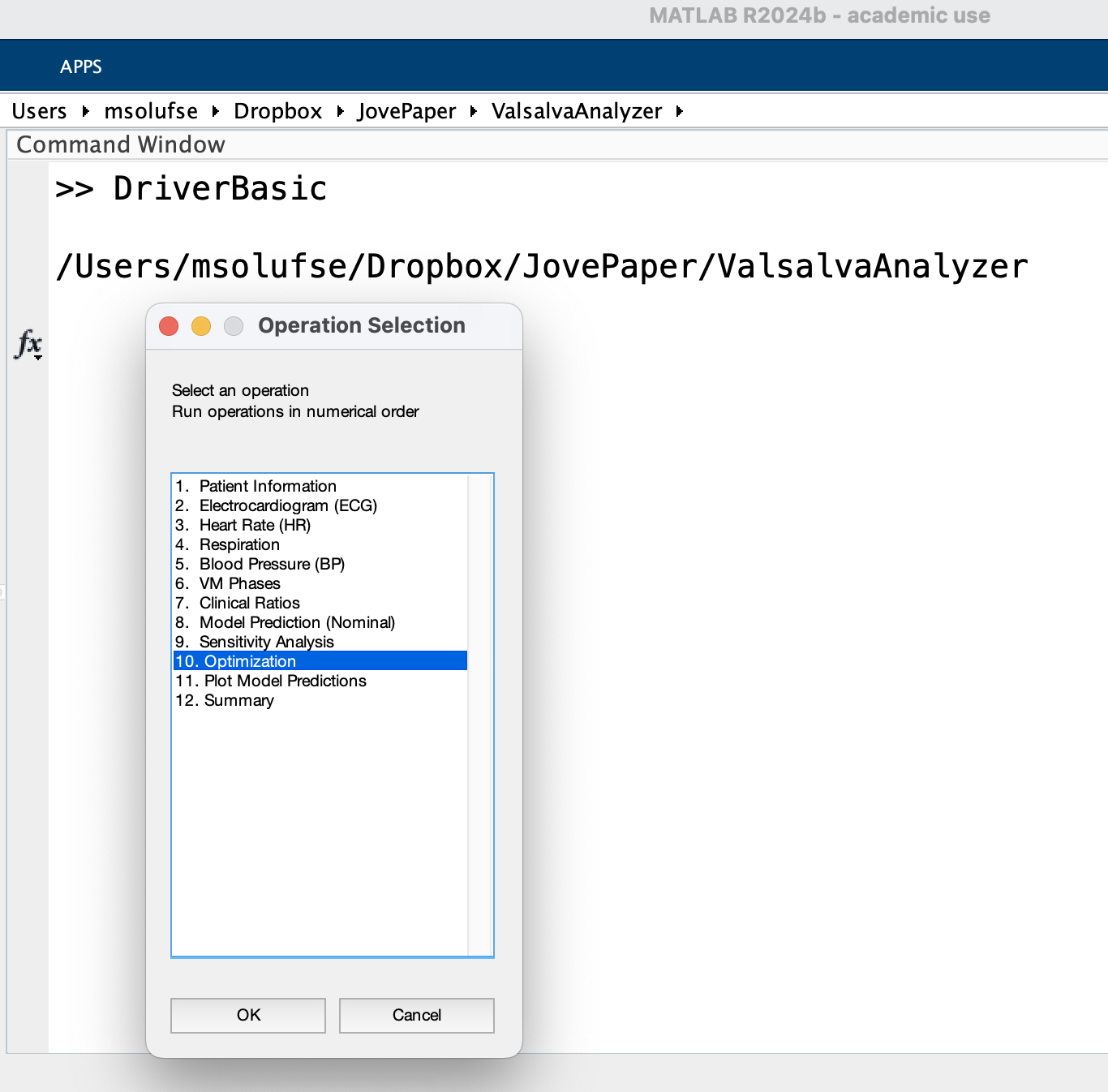Expand the arrow after ValsalvaAnalyzer folder

(679, 111)
